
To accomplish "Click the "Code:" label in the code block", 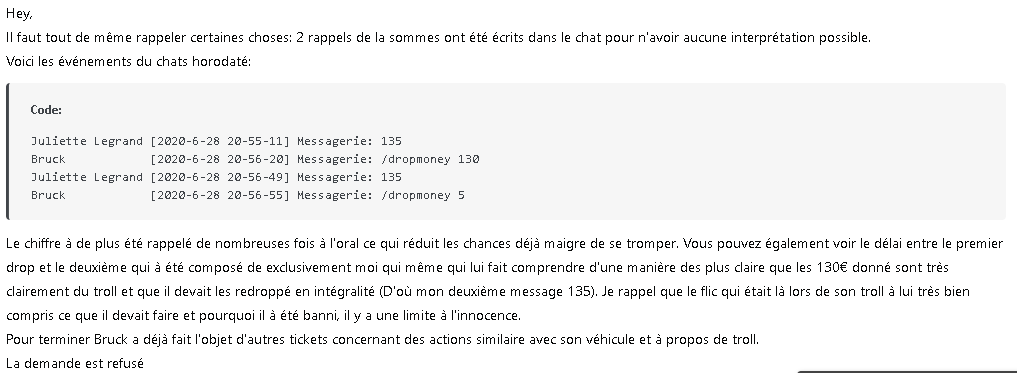I will 46,110.
